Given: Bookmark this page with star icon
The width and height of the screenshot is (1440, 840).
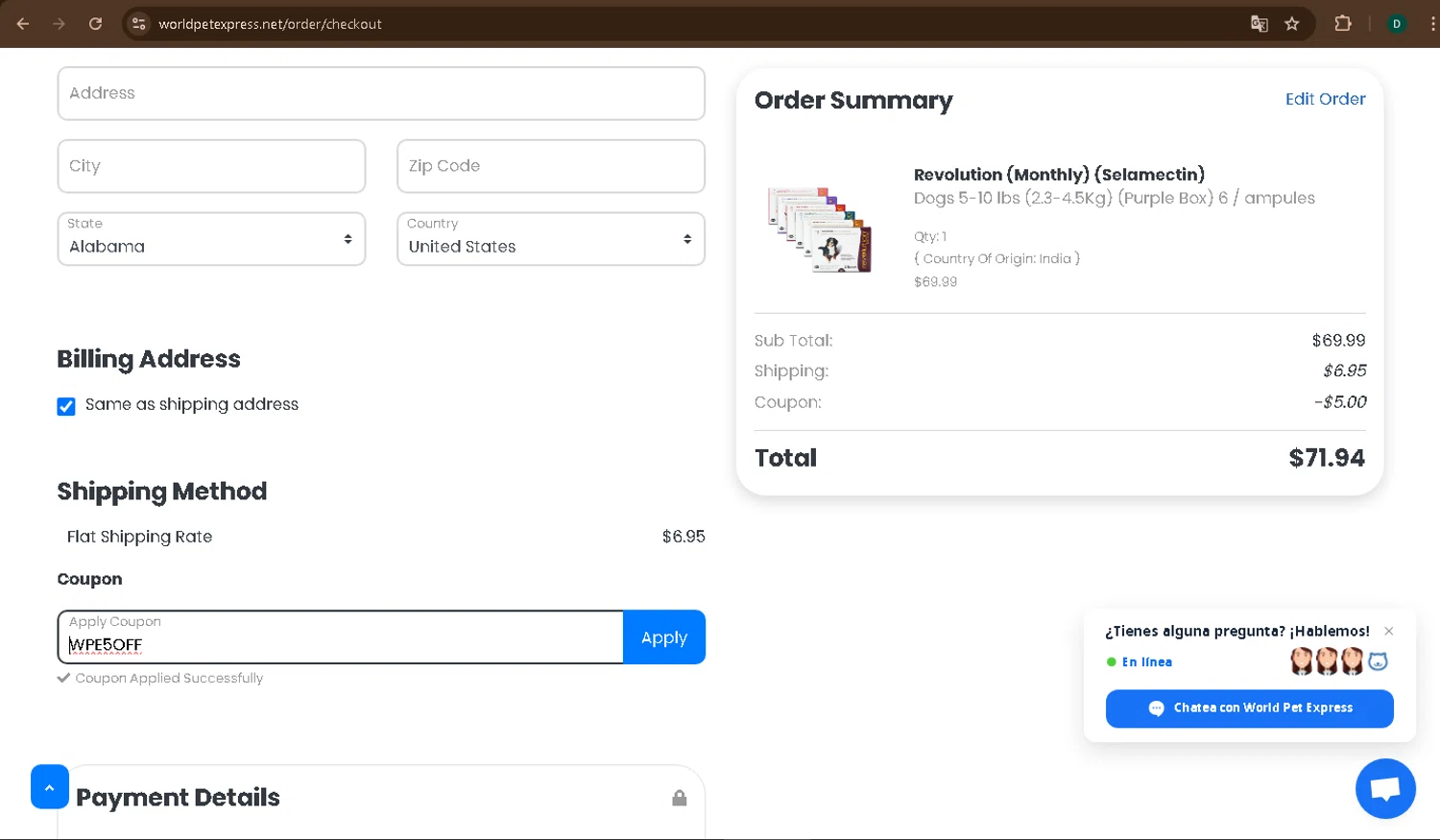Looking at the screenshot, I should (1292, 24).
